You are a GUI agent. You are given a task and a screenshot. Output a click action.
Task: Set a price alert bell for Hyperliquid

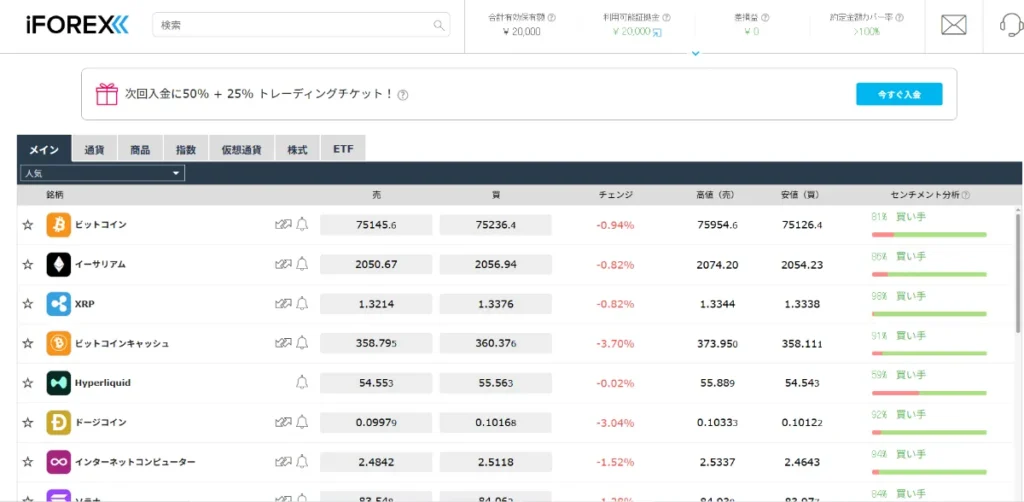[302, 383]
